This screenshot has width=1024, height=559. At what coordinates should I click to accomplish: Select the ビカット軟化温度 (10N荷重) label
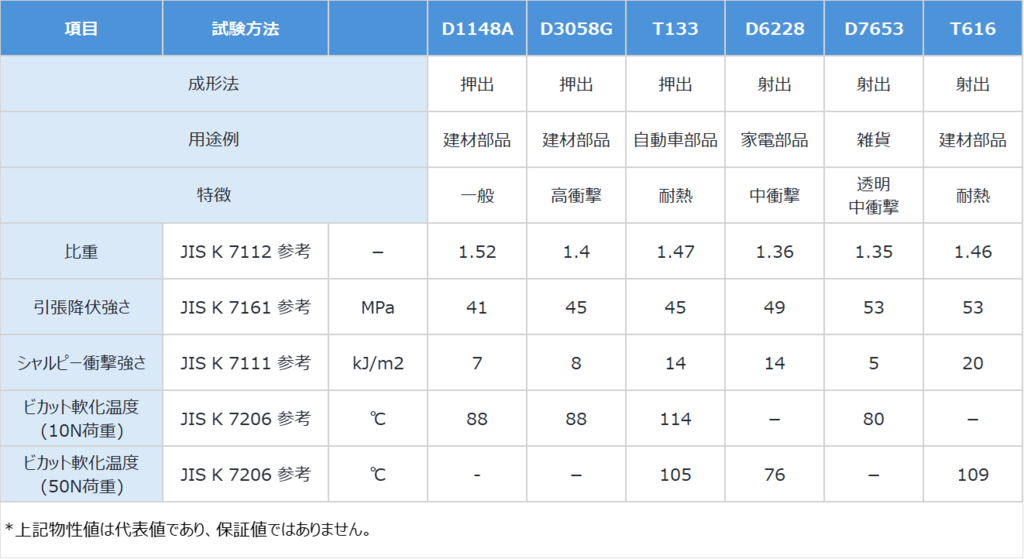81,419
